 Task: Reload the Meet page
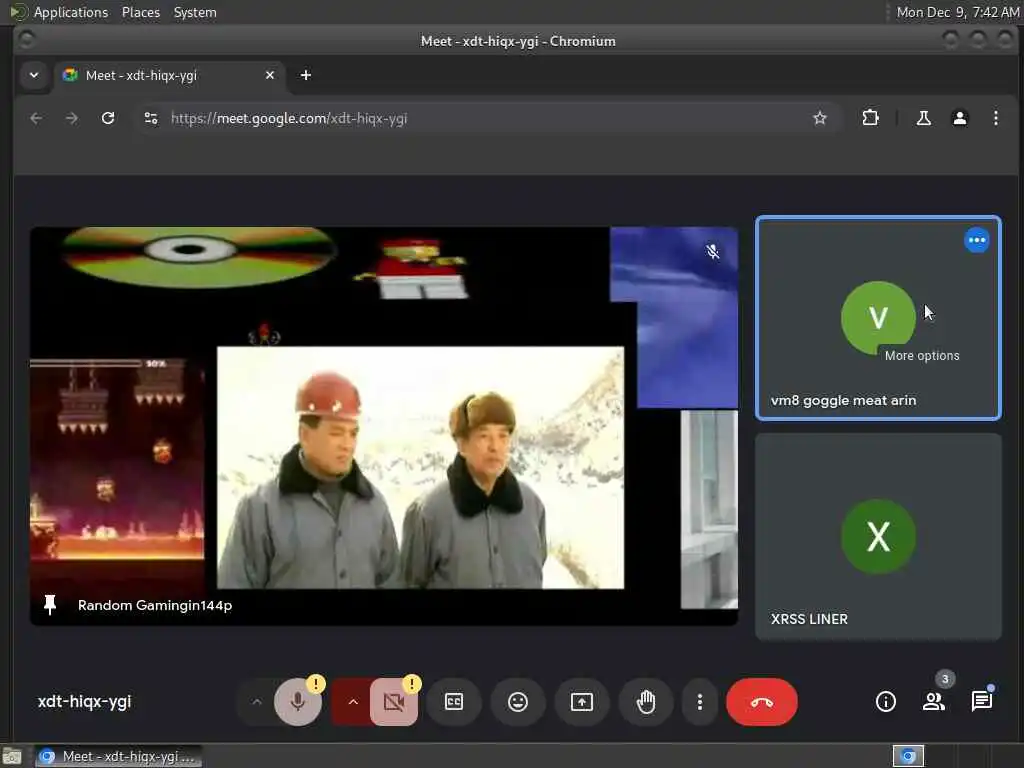coord(108,118)
